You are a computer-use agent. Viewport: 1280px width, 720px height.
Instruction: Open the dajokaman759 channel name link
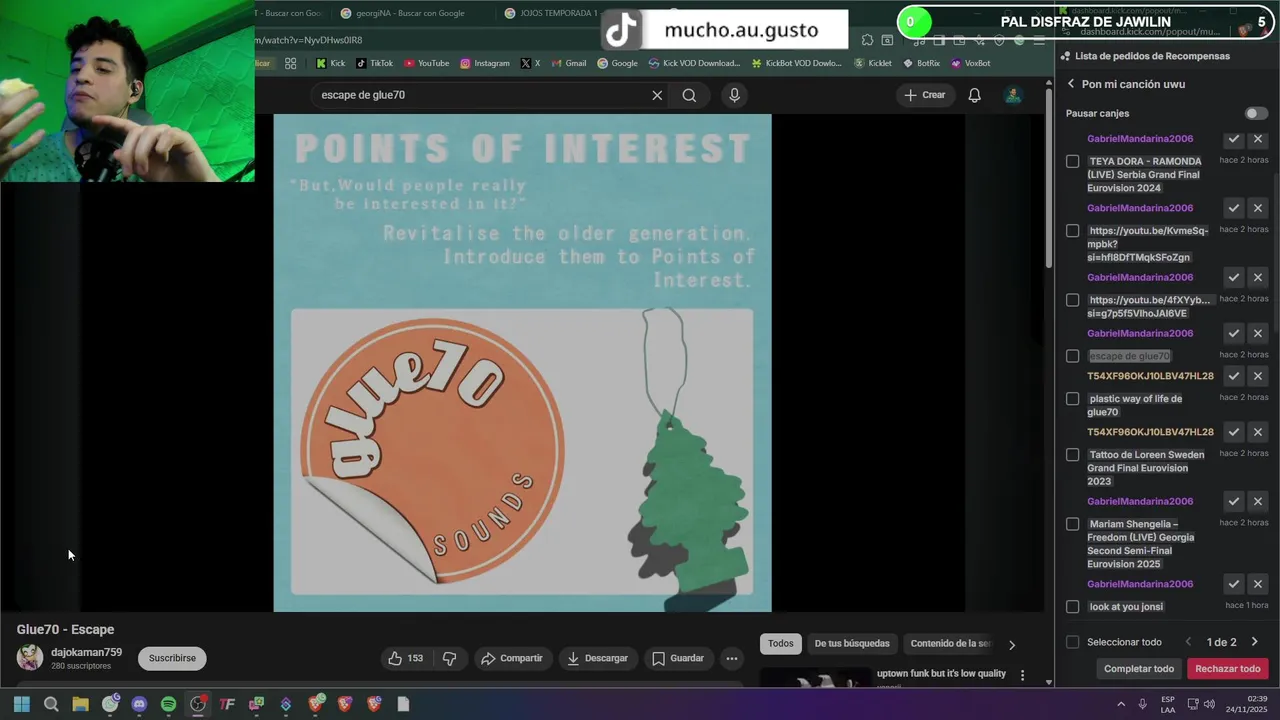(86, 652)
